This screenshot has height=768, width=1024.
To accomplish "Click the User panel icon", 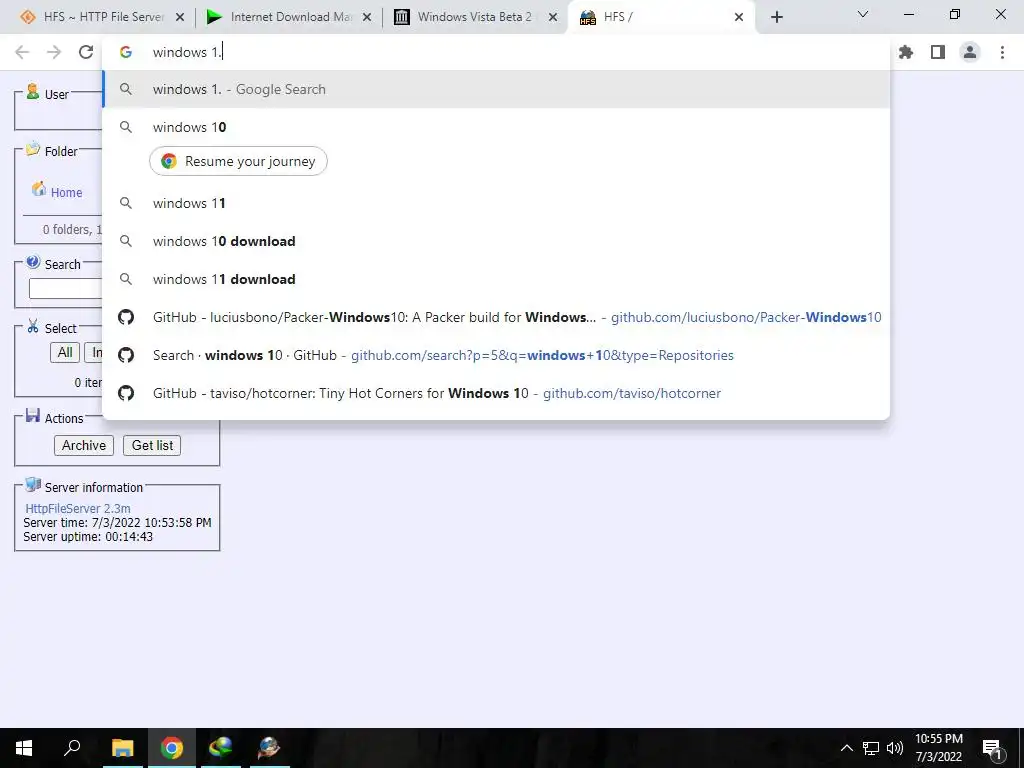I will pyautogui.click(x=33, y=92).
